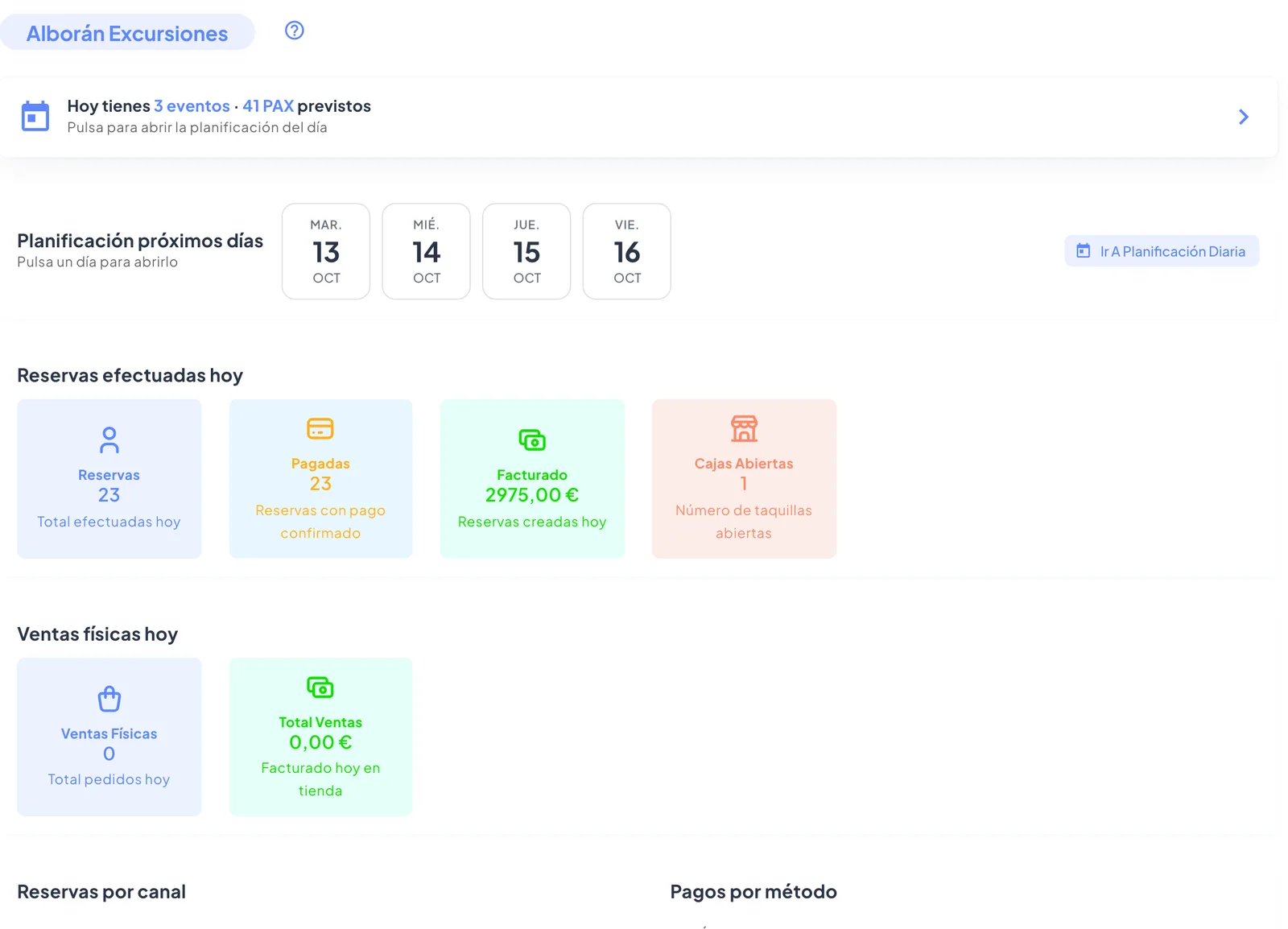Click the money icon above Total Ventas
The width and height of the screenshot is (1288, 929).
coord(320,687)
